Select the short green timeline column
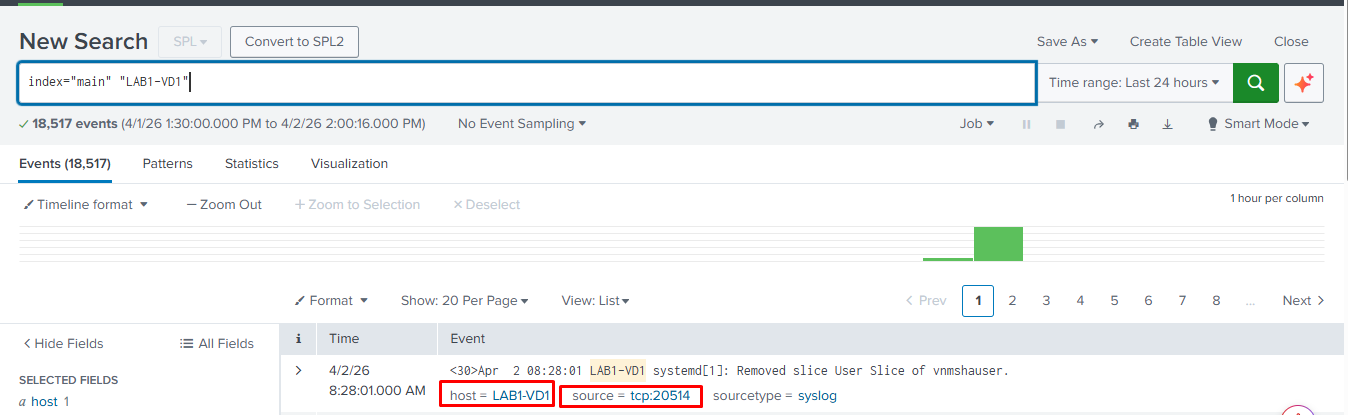Viewport: 1348px width, 415px height. [x=948, y=258]
